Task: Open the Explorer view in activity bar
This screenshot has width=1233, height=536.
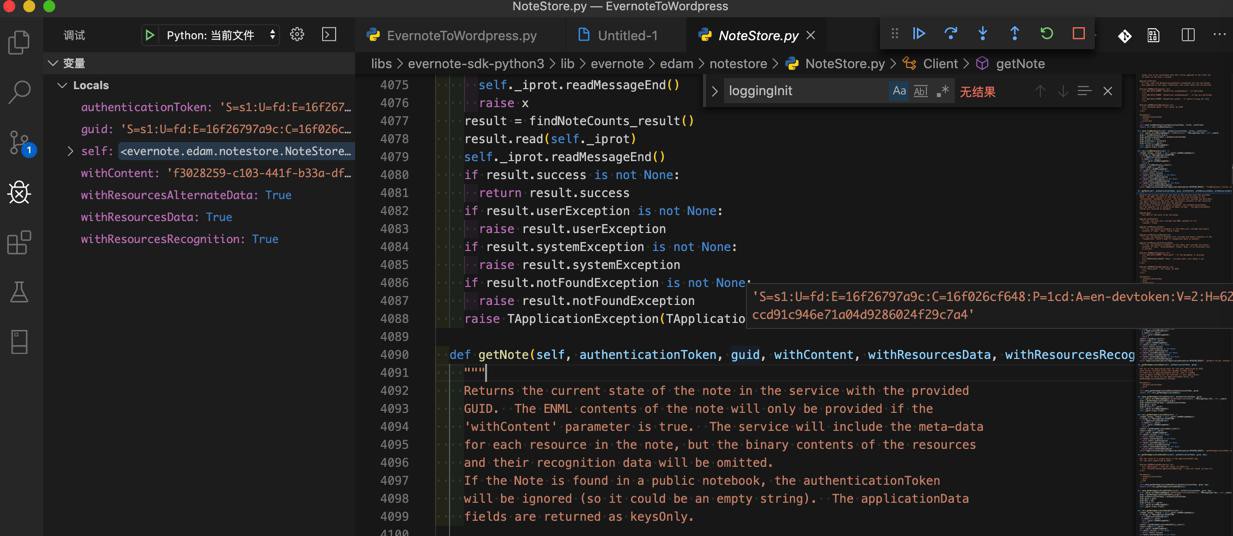Action: click(x=19, y=42)
